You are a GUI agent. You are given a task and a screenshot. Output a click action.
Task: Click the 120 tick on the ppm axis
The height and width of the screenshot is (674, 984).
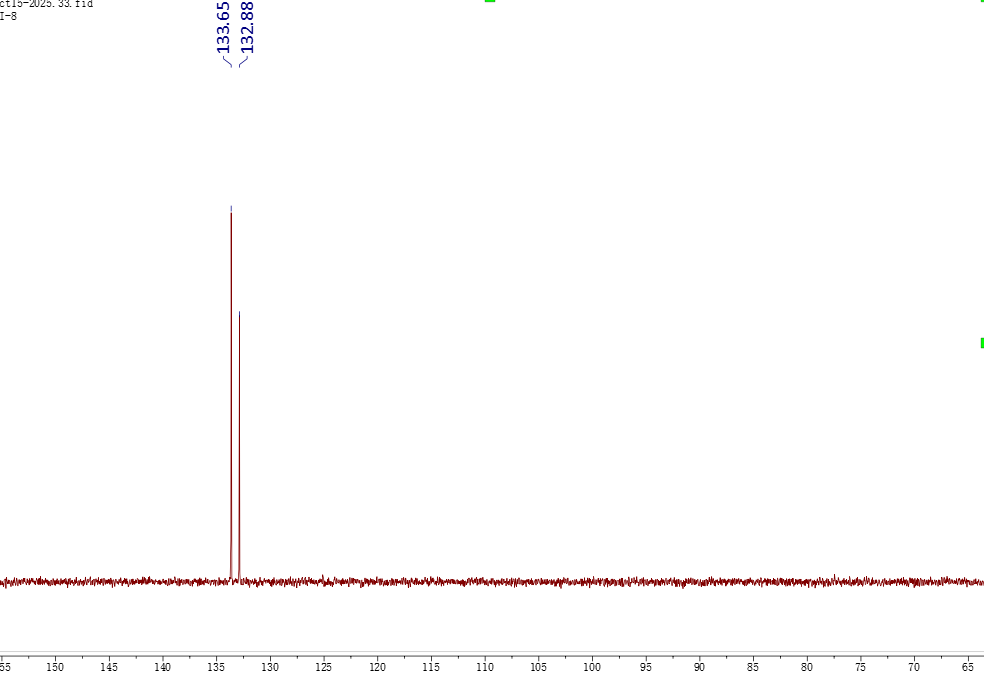click(x=378, y=666)
